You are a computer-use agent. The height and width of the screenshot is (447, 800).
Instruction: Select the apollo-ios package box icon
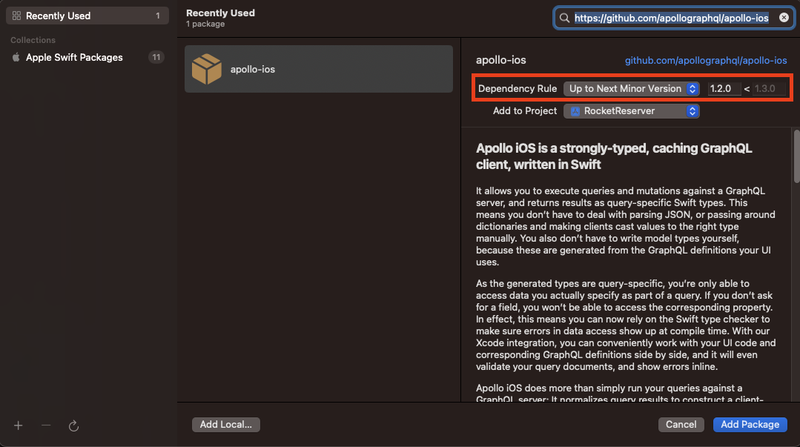coord(207,69)
